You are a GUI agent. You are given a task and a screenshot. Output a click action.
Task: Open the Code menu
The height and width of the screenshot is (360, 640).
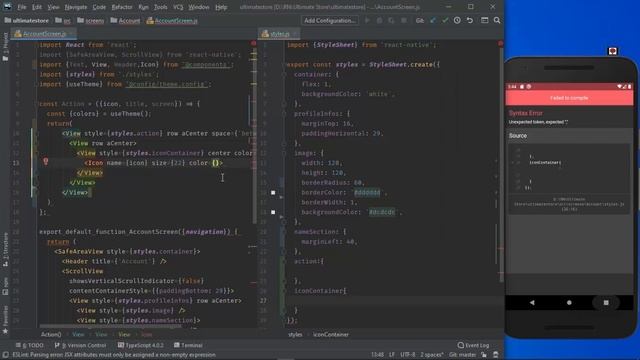(x=99, y=7)
